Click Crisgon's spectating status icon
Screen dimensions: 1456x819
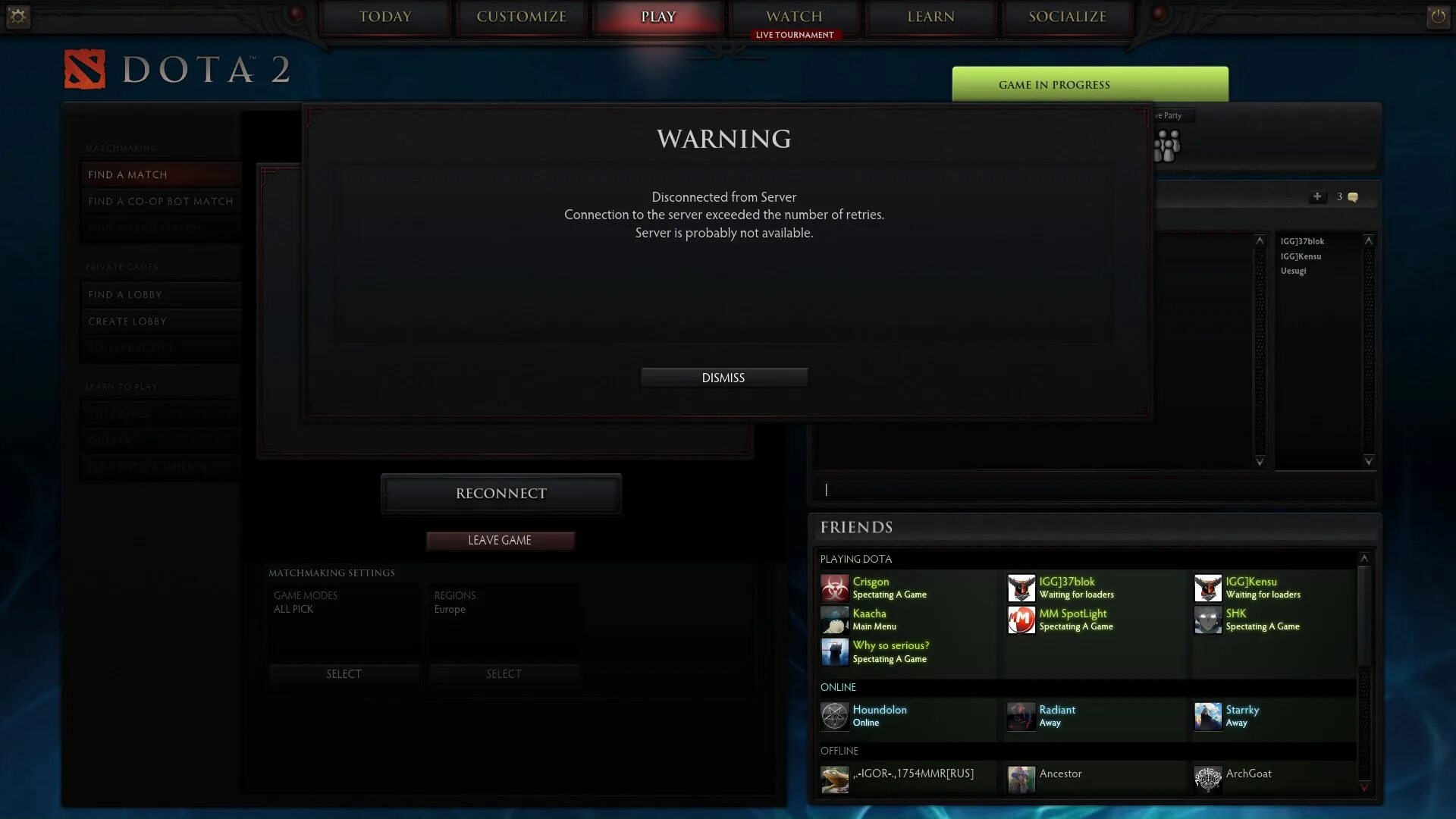click(834, 588)
